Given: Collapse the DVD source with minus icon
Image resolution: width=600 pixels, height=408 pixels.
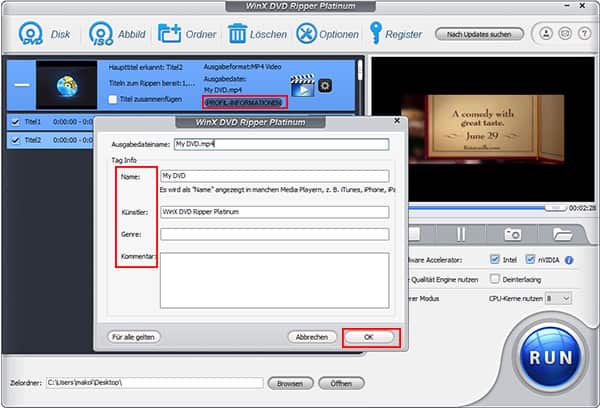Looking at the screenshot, I should (x=22, y=85).
